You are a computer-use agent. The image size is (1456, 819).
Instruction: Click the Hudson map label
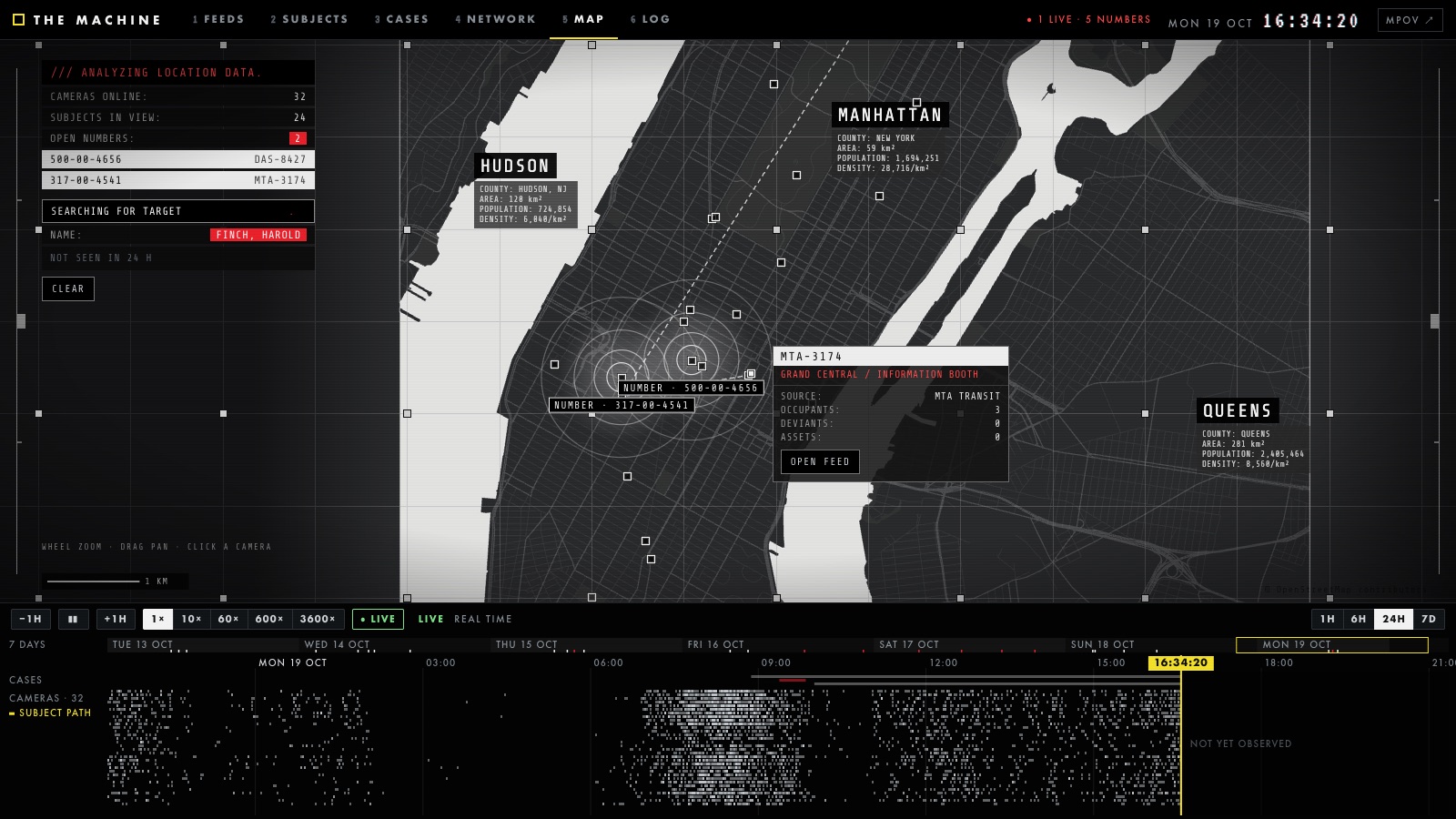tap(515, 166)
